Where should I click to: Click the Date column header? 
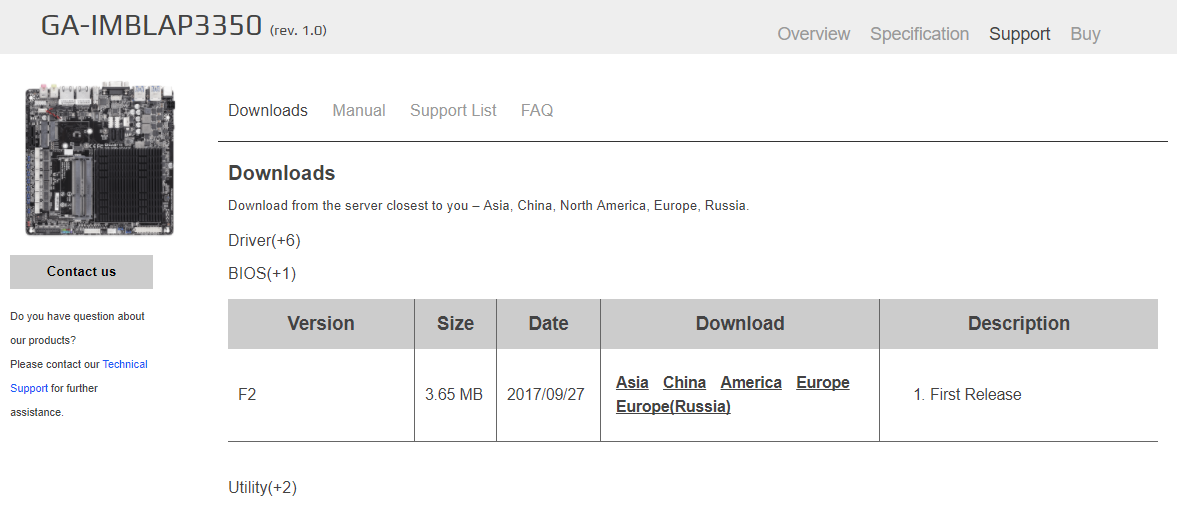[549, 324]
